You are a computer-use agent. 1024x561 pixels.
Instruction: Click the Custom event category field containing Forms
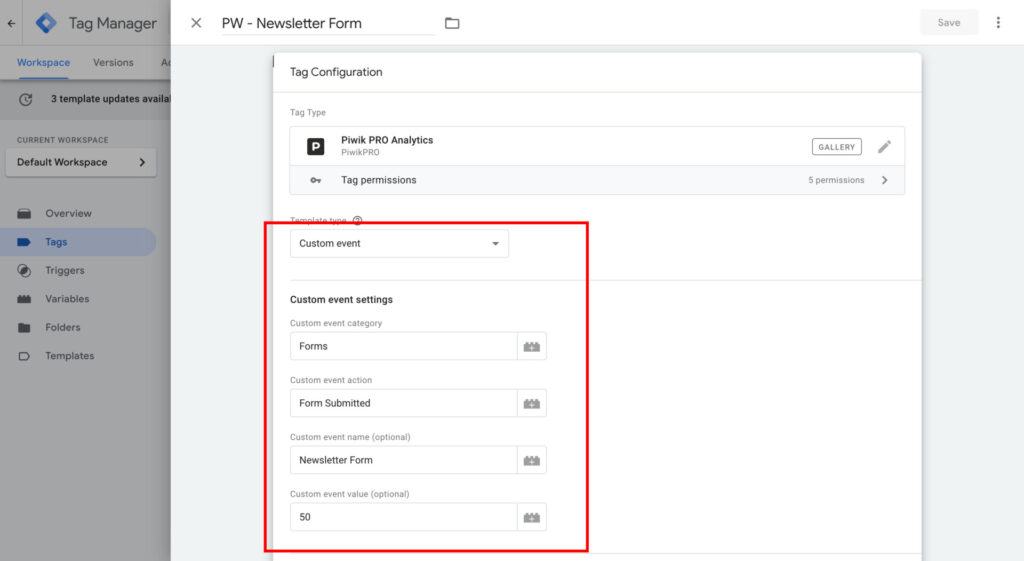403,347
